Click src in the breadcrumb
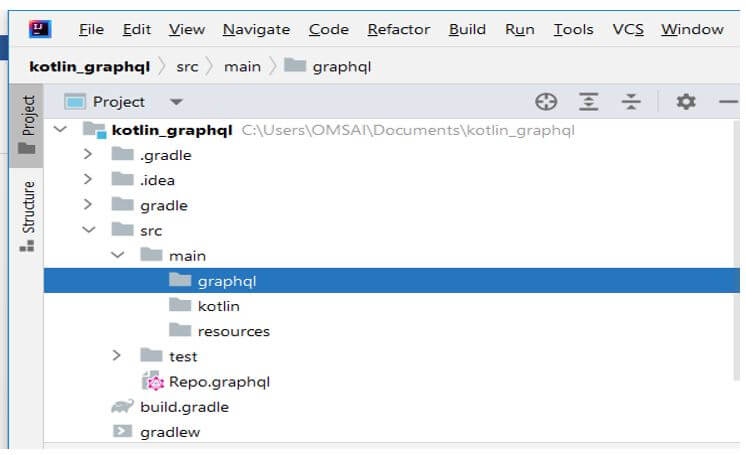The image size is (746, 455). pos(187,66)
